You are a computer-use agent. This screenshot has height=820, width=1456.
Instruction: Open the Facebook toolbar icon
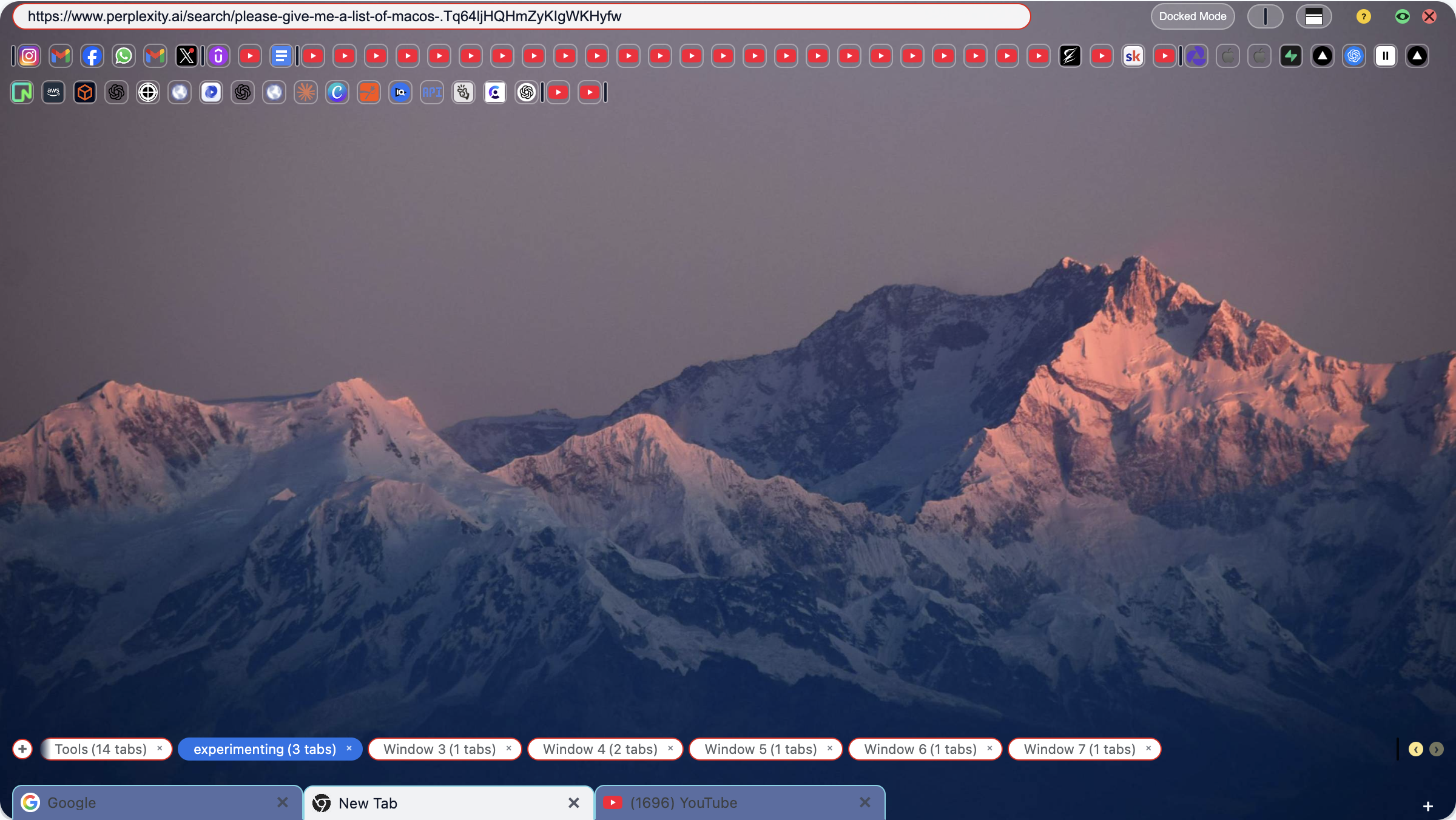click(x=92, y=56)
